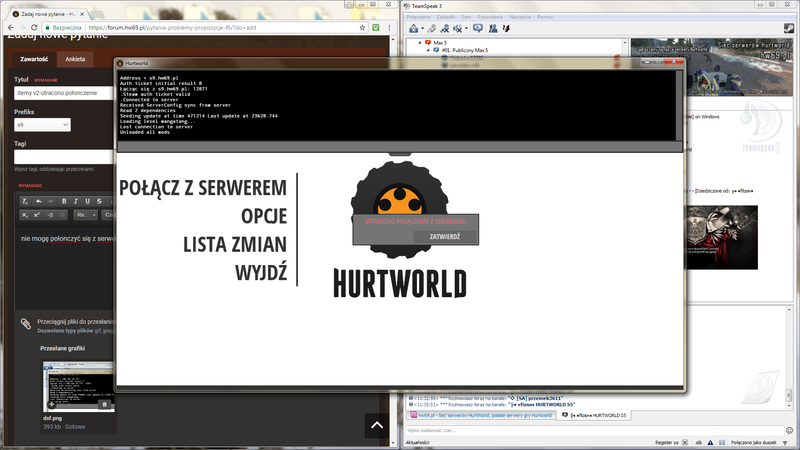This screenshot has height=450, width=800.
Task: Toggle superscript in the forum editor
Action: [37, 215]
